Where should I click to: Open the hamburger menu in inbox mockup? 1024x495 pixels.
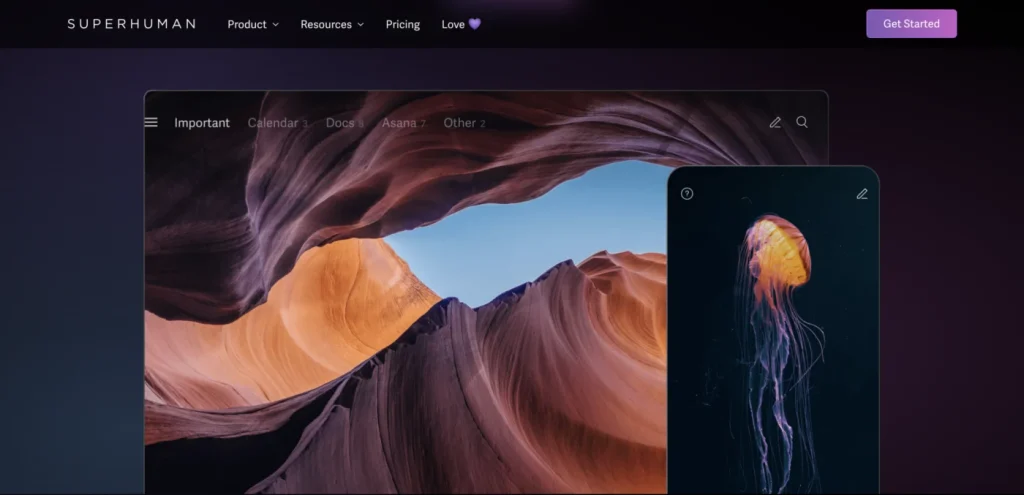[x=151, y=123]
